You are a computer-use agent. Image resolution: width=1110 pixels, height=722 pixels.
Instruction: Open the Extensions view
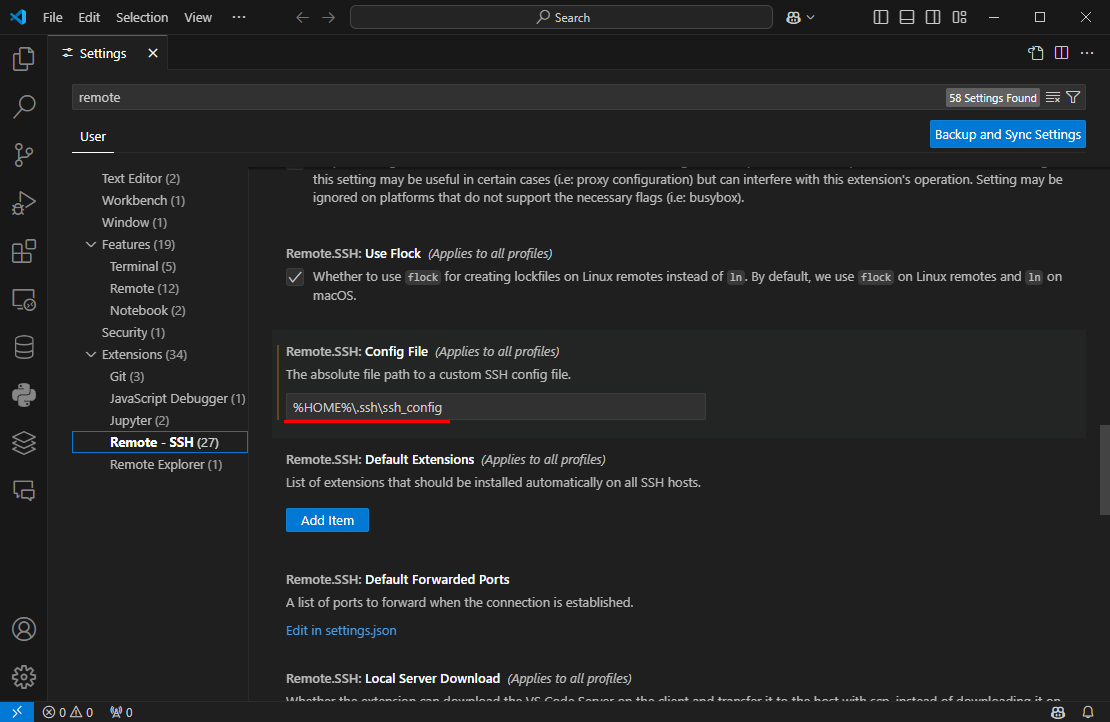point(23,251)
